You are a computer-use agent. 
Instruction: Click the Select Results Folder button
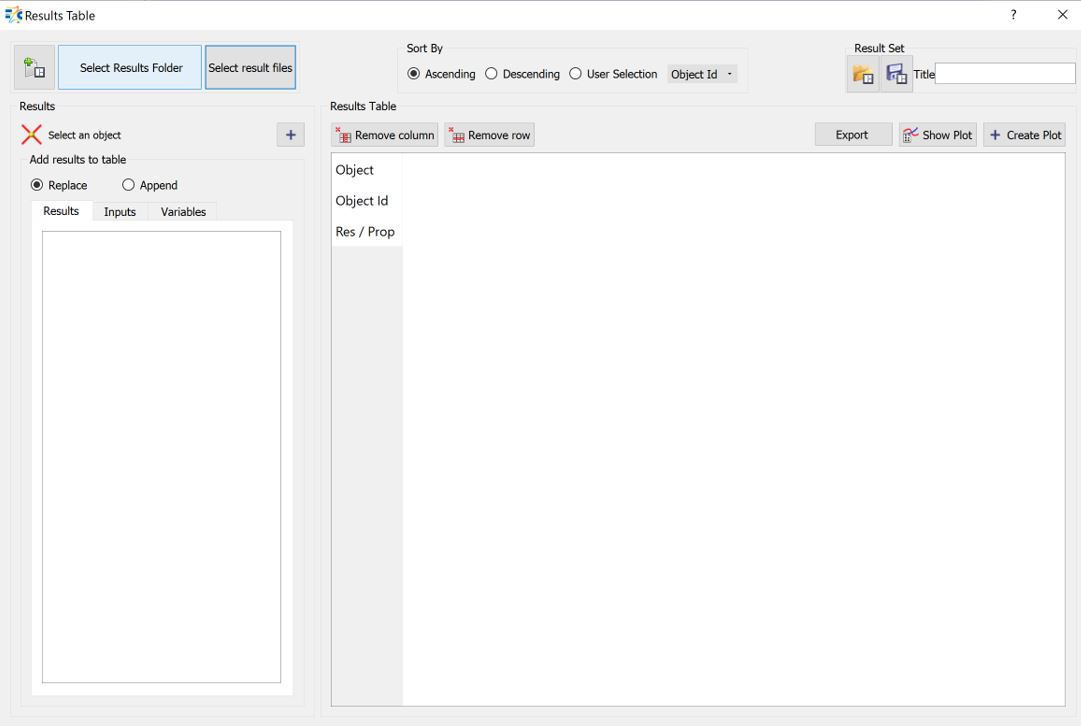click(130, 68)
